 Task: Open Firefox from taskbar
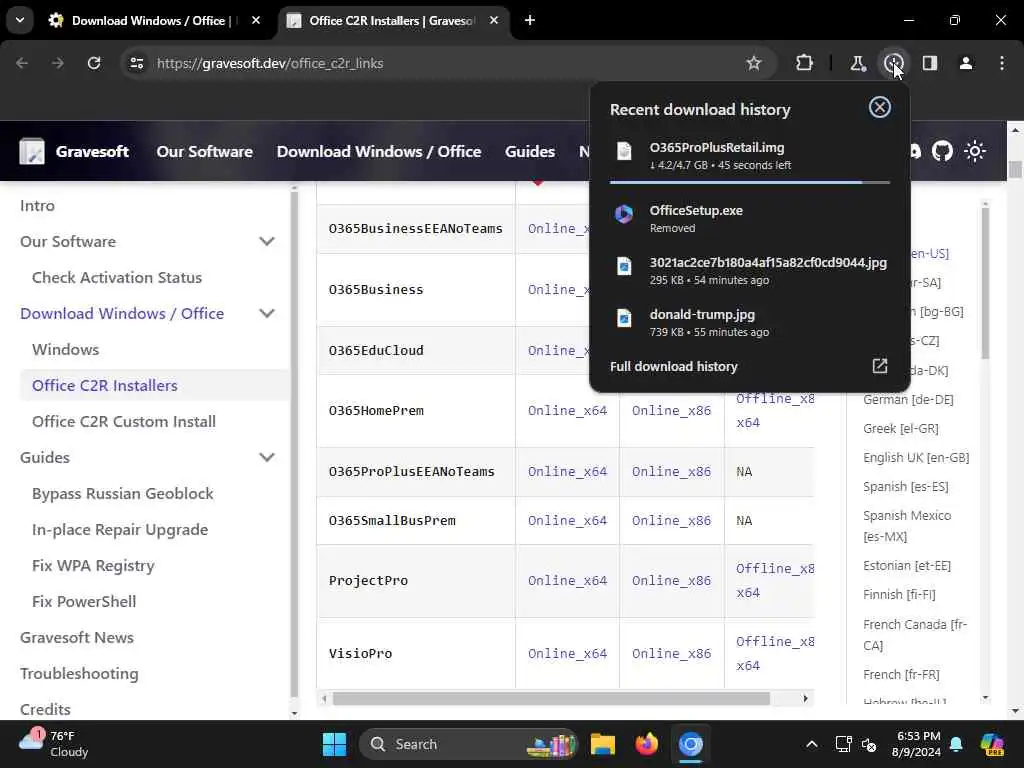coord(647,744)
